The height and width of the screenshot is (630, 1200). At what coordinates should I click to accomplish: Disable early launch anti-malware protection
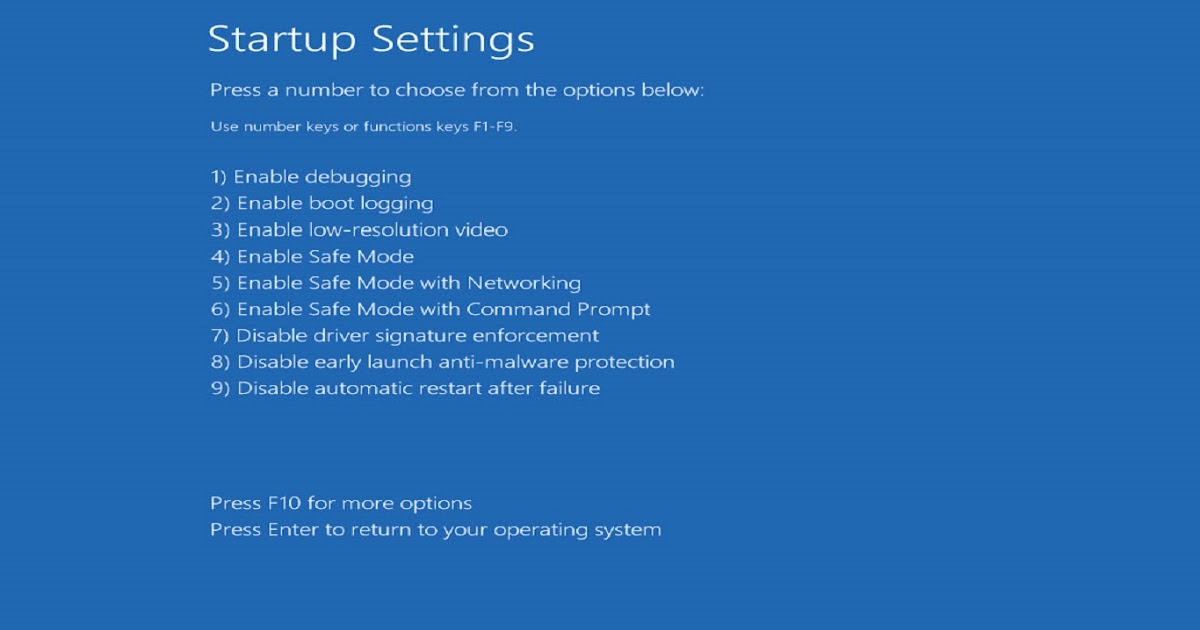pos(443,361)
